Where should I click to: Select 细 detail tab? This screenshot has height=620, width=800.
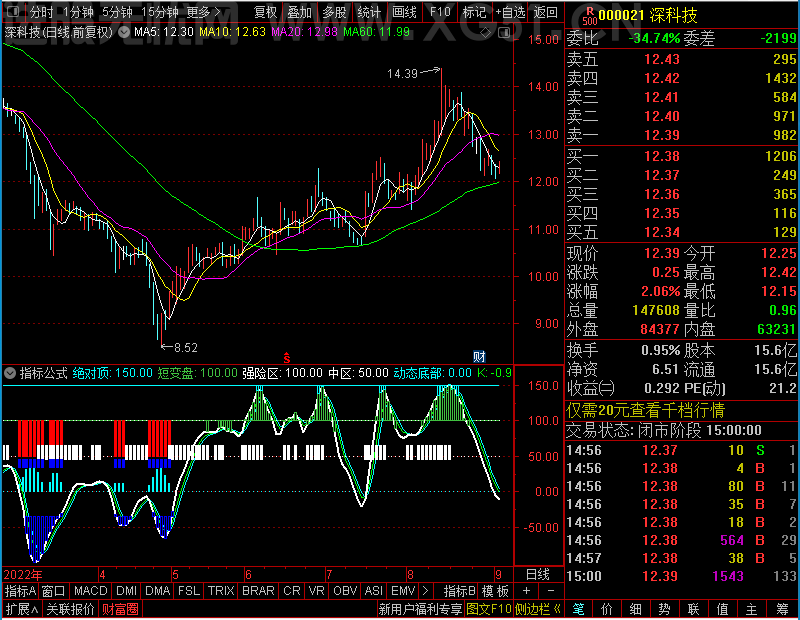pyautogui.click(x=636, y=609)
